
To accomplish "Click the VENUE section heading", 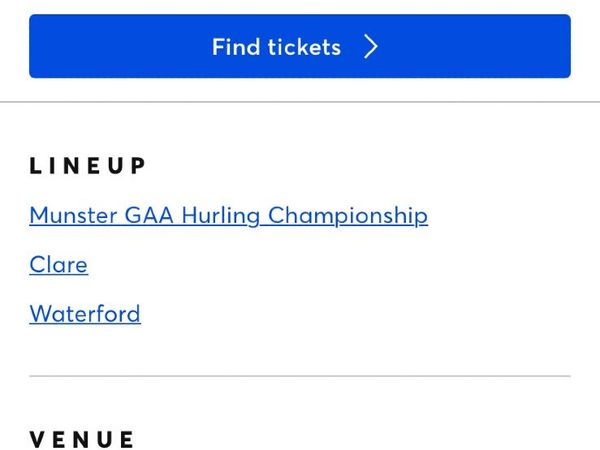I will [x=82, y=439].
